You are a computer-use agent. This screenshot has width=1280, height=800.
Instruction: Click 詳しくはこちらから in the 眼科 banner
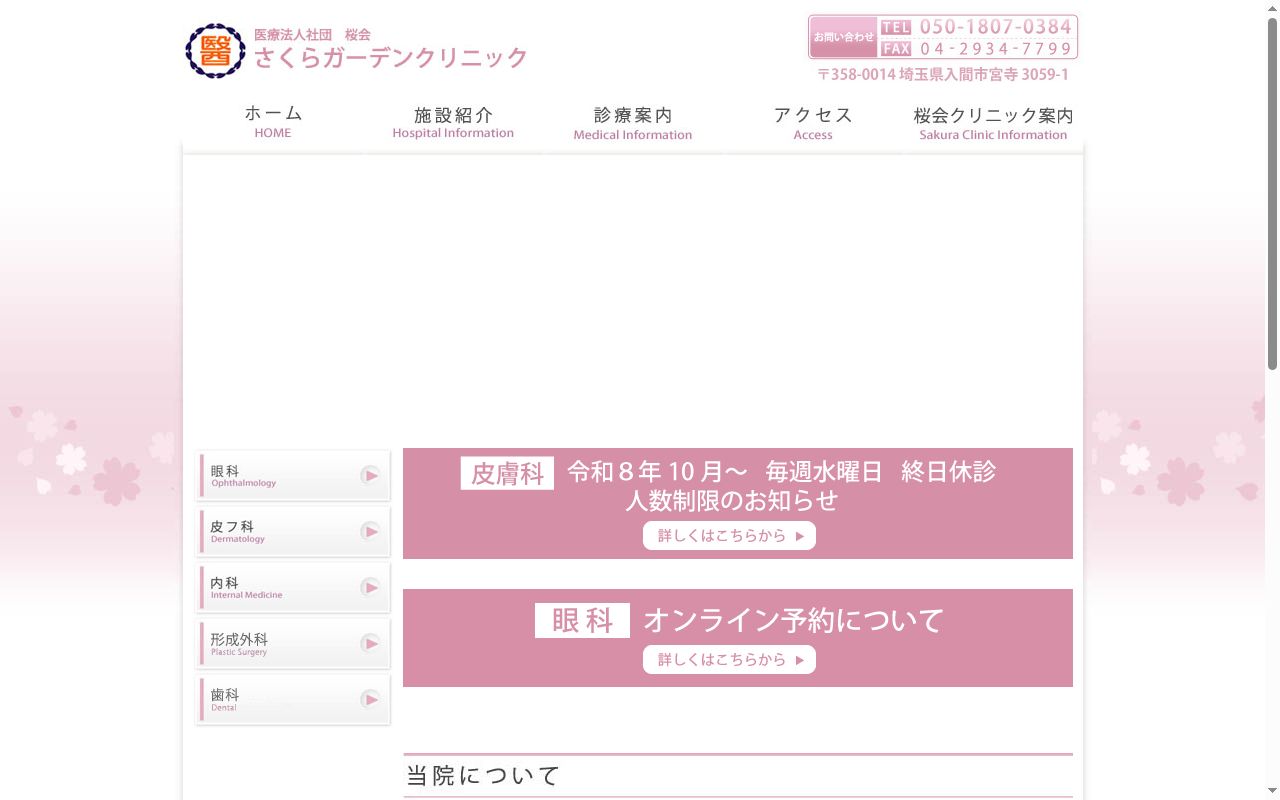pyautogui.click(x=729, y=660)
